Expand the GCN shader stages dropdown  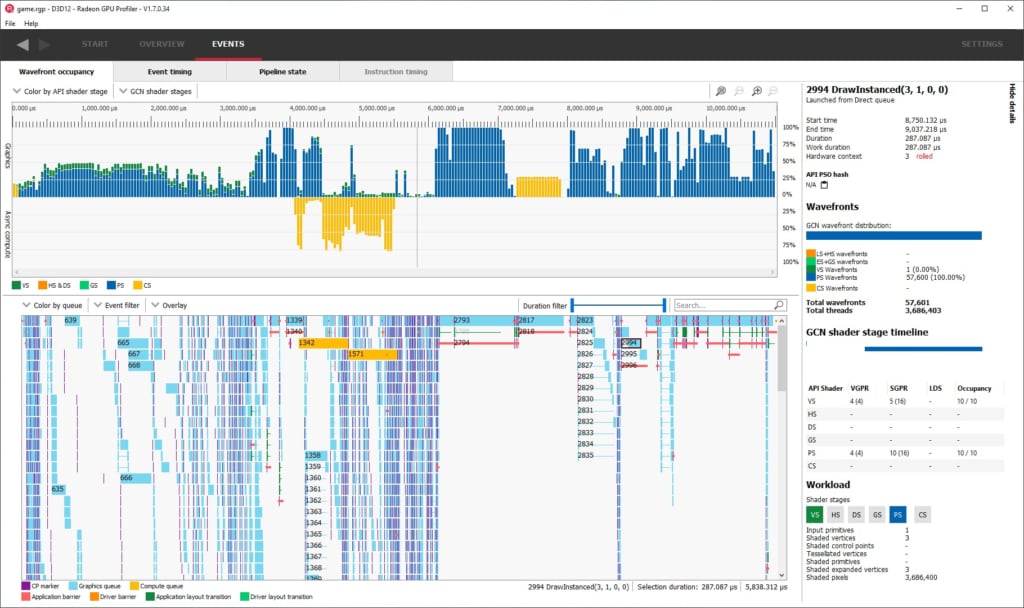click(155, 91)
